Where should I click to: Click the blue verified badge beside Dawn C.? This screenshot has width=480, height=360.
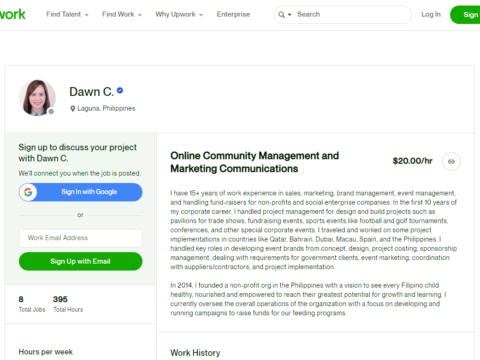point(120,90)
